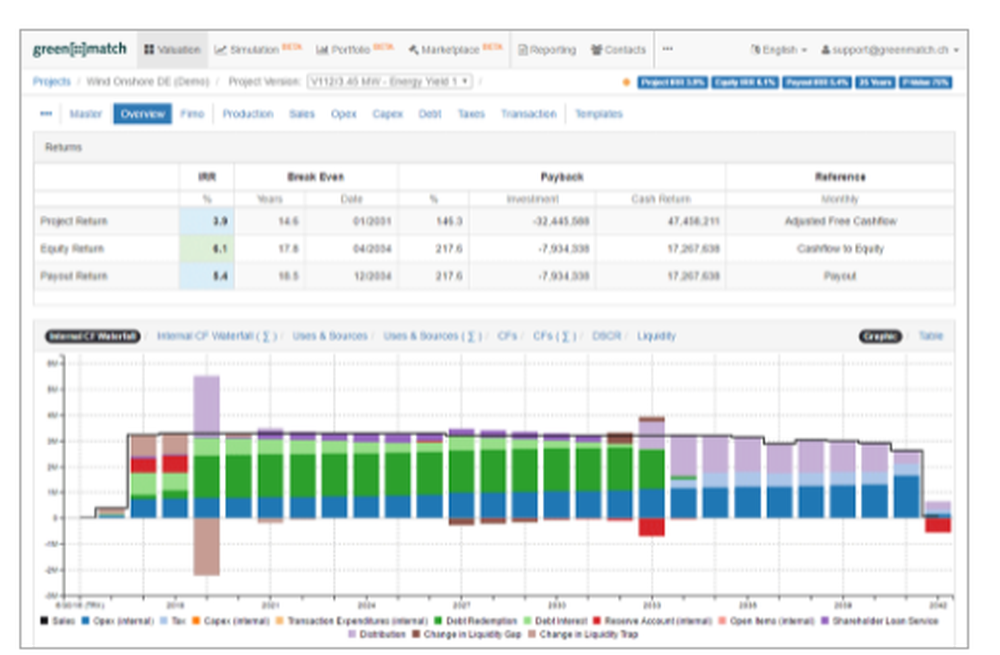1000x655 pixels.
Task: Open the support@greenmatch.ch account menu
Action: (890, 50)
